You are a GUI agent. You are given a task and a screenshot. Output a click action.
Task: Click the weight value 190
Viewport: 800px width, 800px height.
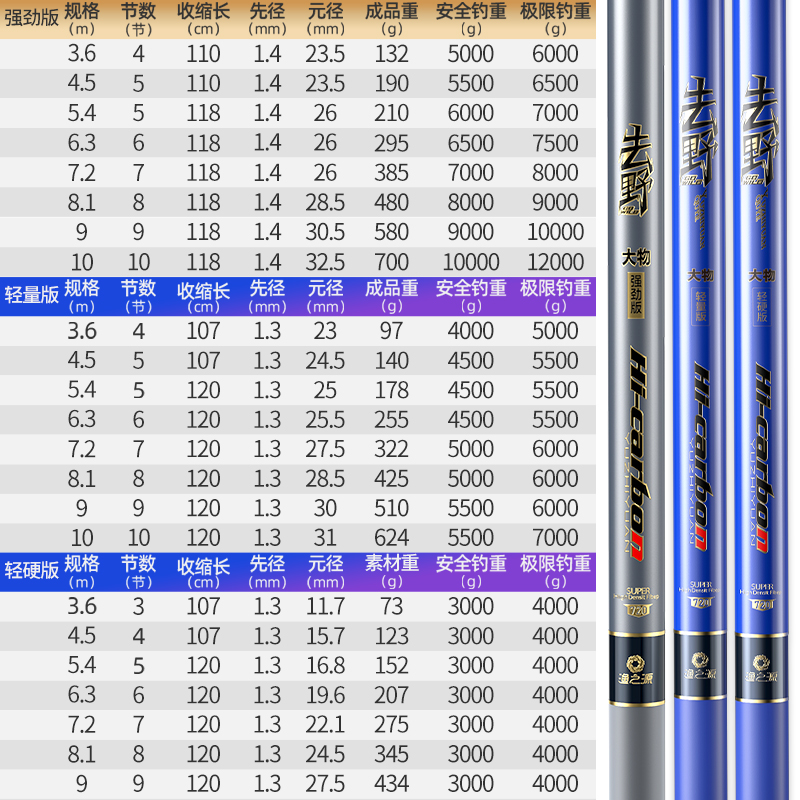(x=391, y=84)
